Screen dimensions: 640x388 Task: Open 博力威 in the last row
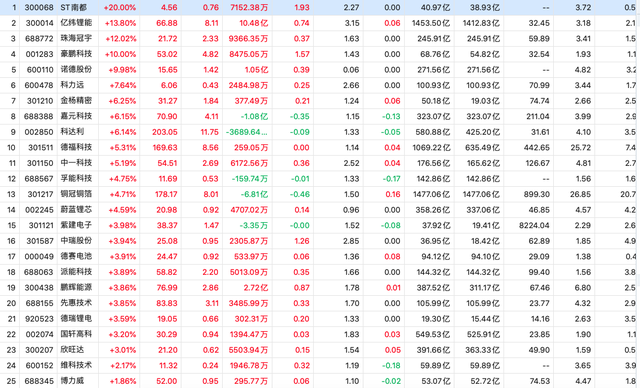72,381
